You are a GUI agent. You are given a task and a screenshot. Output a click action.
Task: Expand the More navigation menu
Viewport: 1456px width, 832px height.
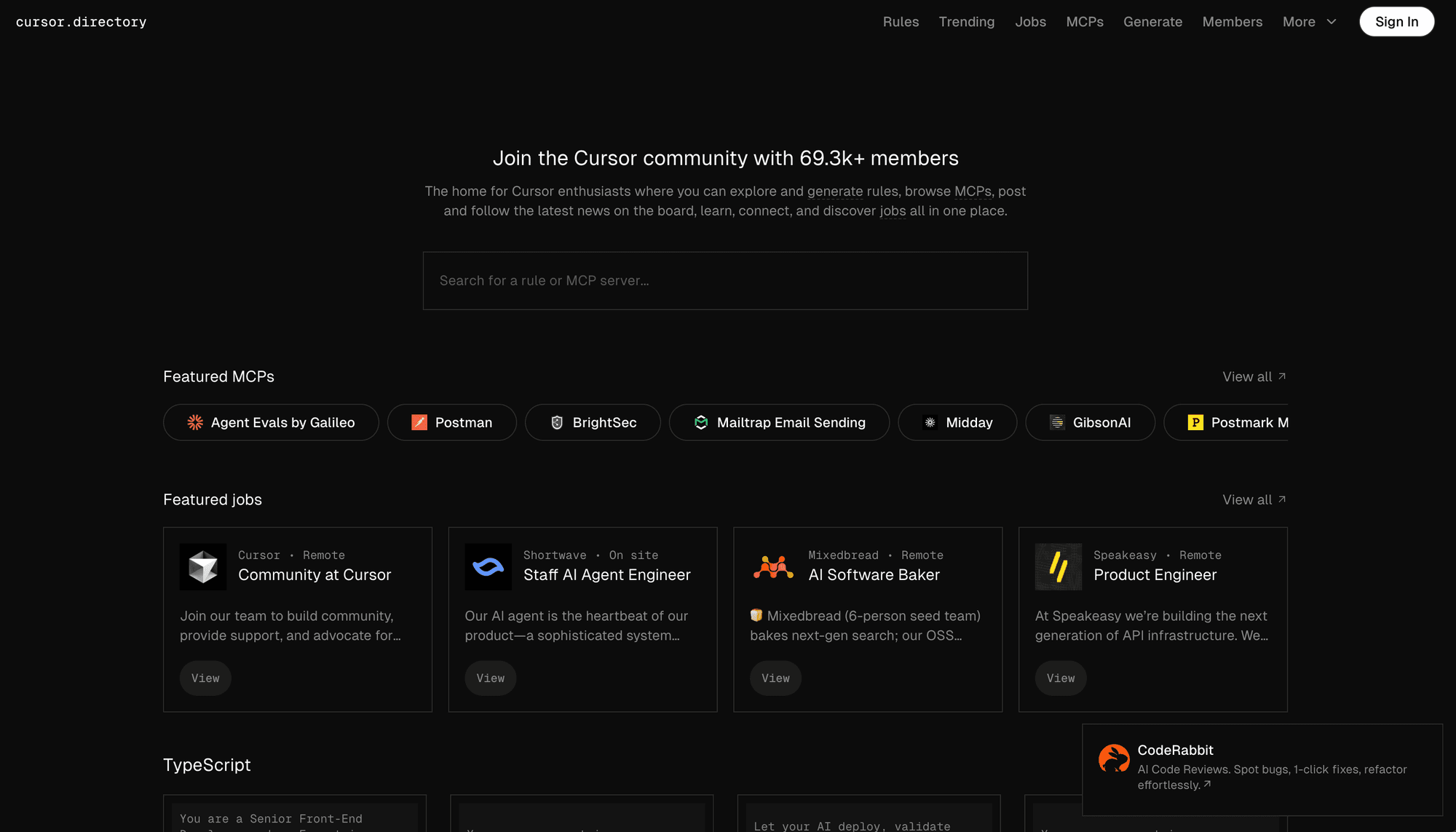[x=1308, y=22]
